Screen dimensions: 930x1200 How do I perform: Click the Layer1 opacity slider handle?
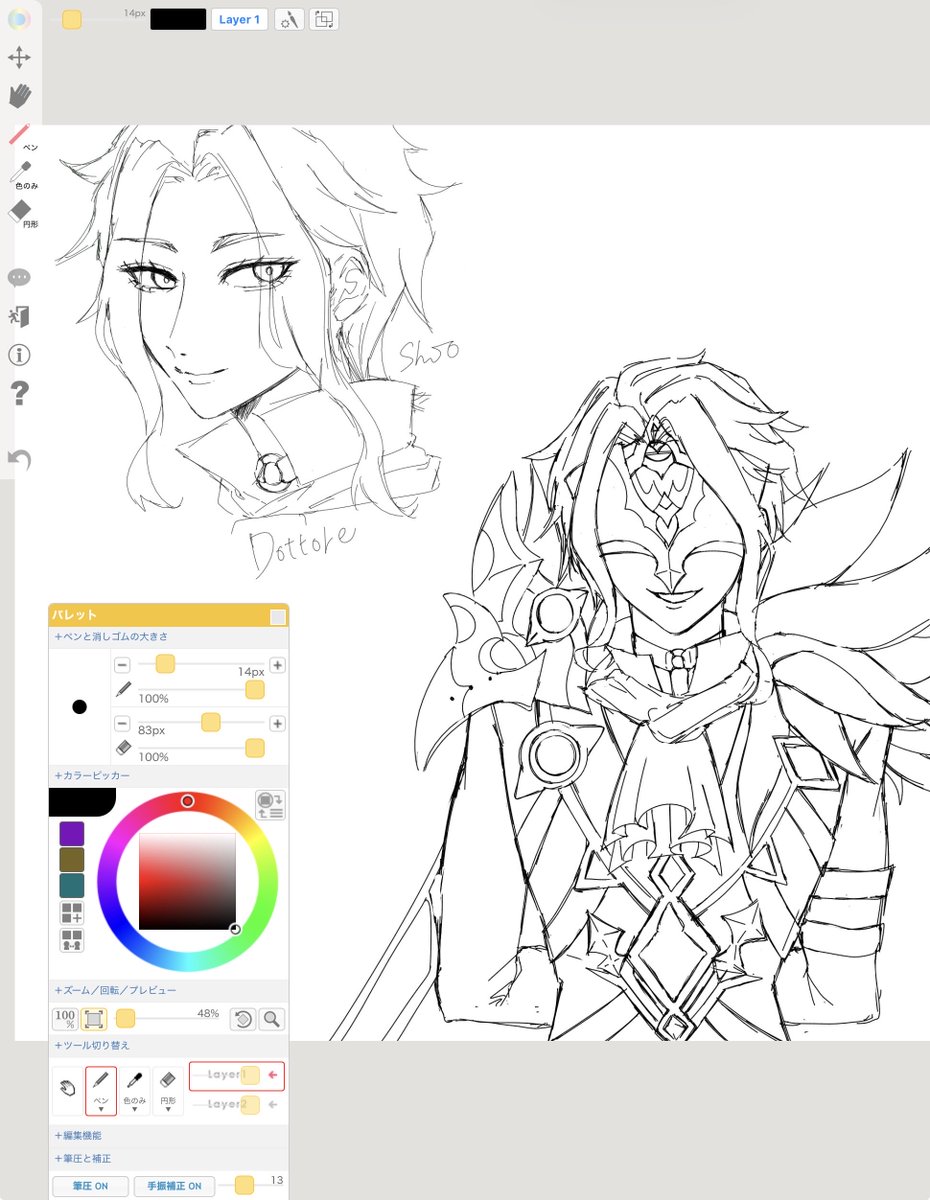point(250,1075)
